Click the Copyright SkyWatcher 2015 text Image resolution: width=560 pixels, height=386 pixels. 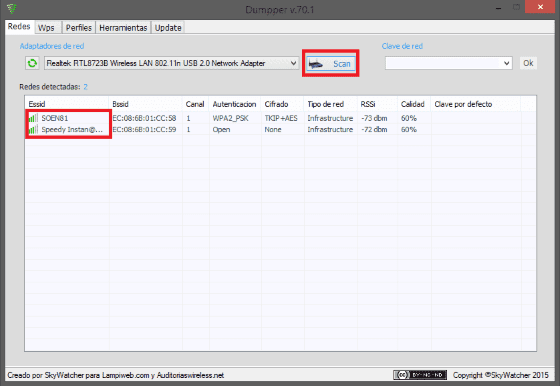[501, 375]
